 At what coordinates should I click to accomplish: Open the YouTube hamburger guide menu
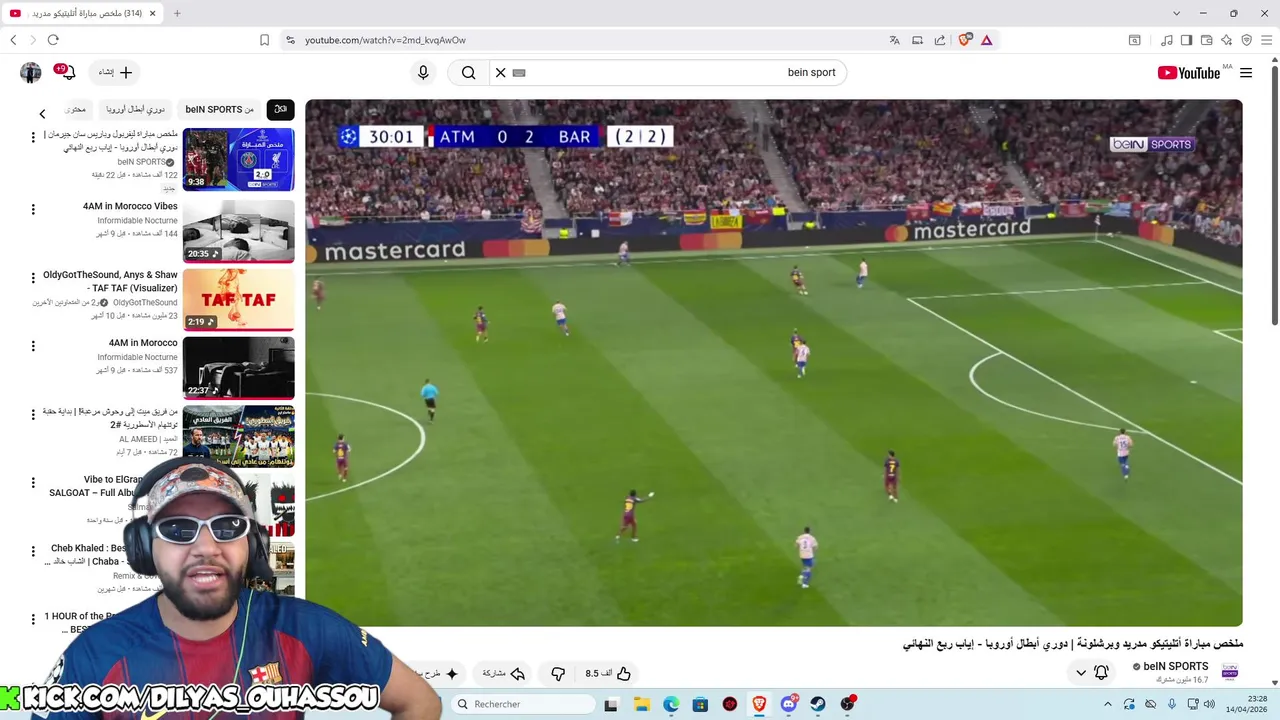(x=1246, y=72)
